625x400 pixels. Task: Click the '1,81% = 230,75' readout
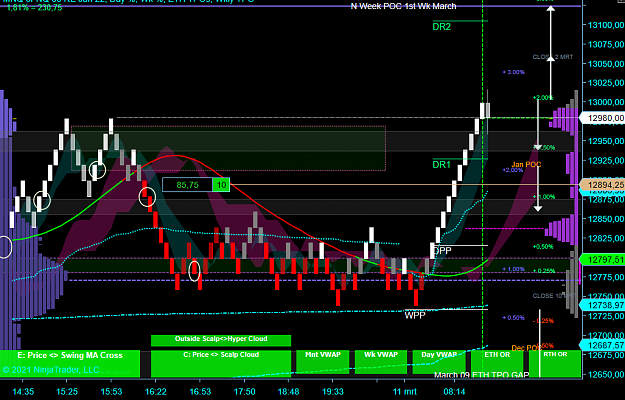[34, 8]
